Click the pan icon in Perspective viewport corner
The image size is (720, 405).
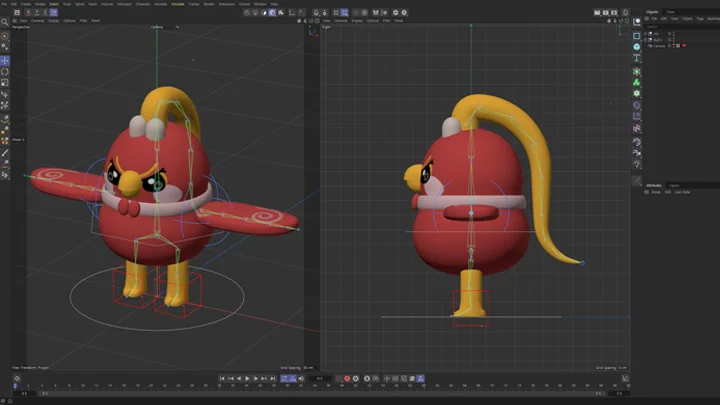tap(299, 21)
